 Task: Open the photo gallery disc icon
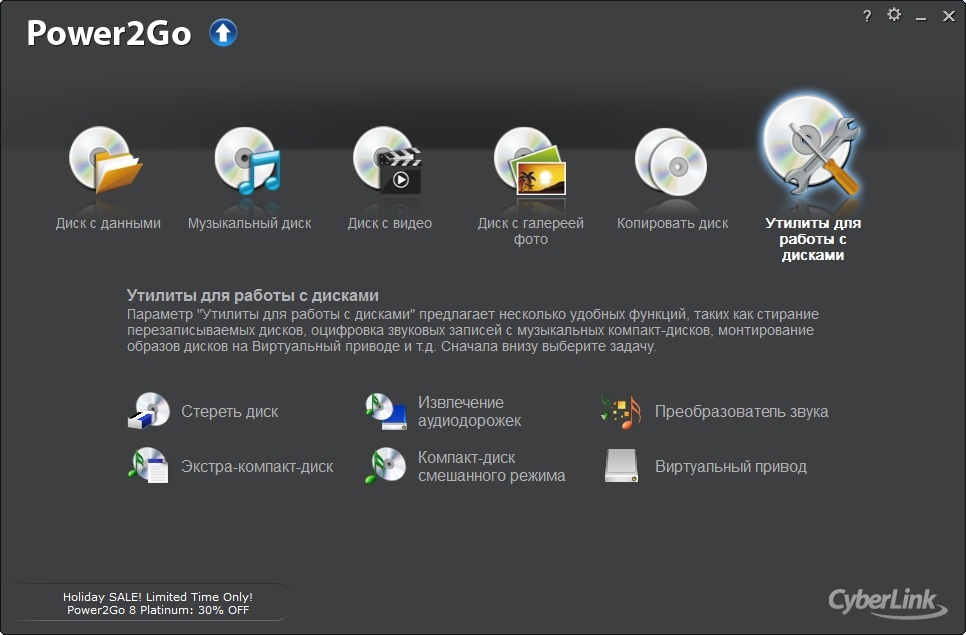(530, 161)
